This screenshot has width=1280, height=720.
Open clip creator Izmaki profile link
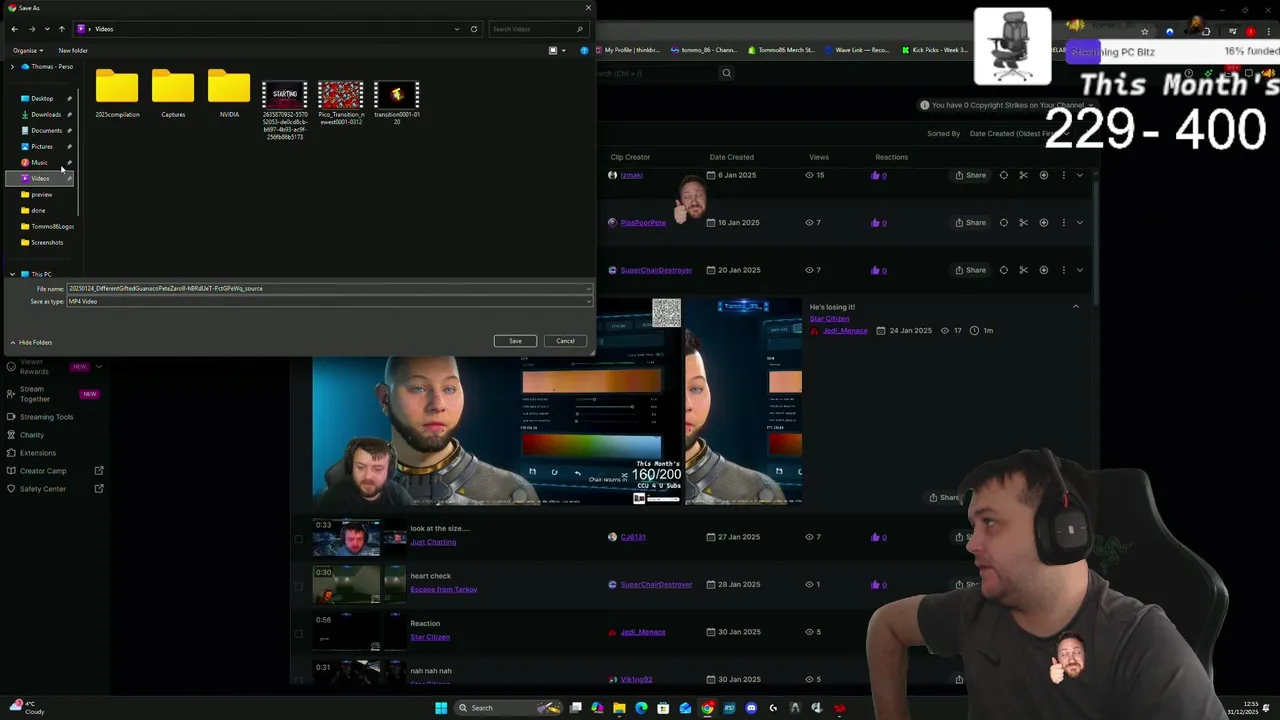(x=631, y=175)
